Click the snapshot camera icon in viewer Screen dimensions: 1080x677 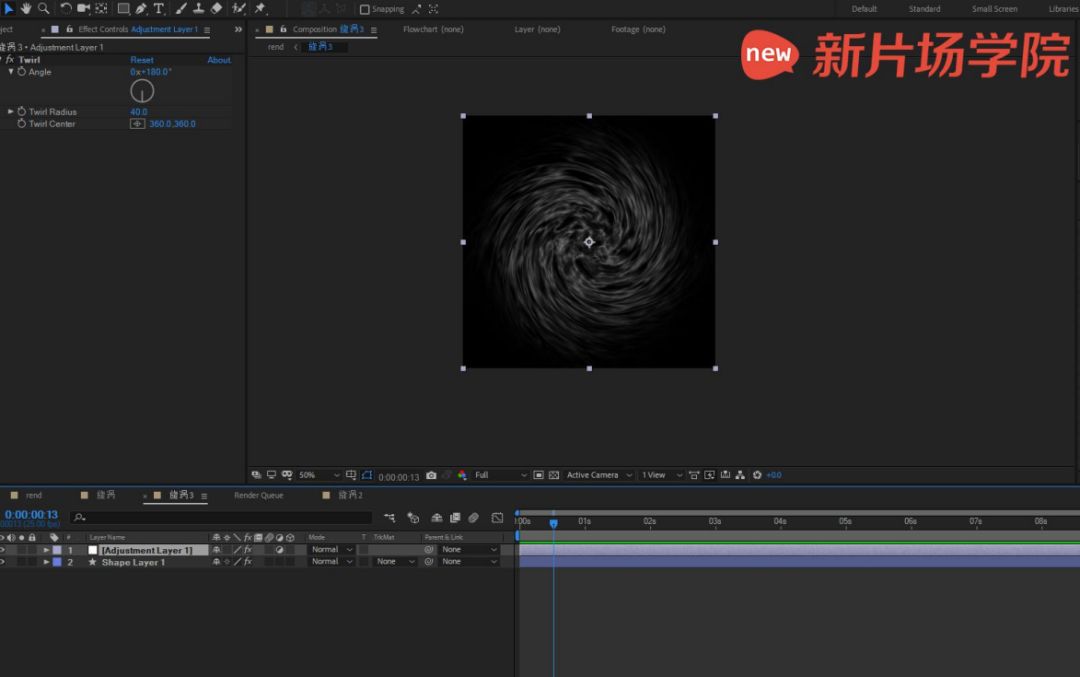(x=431, y=475)
